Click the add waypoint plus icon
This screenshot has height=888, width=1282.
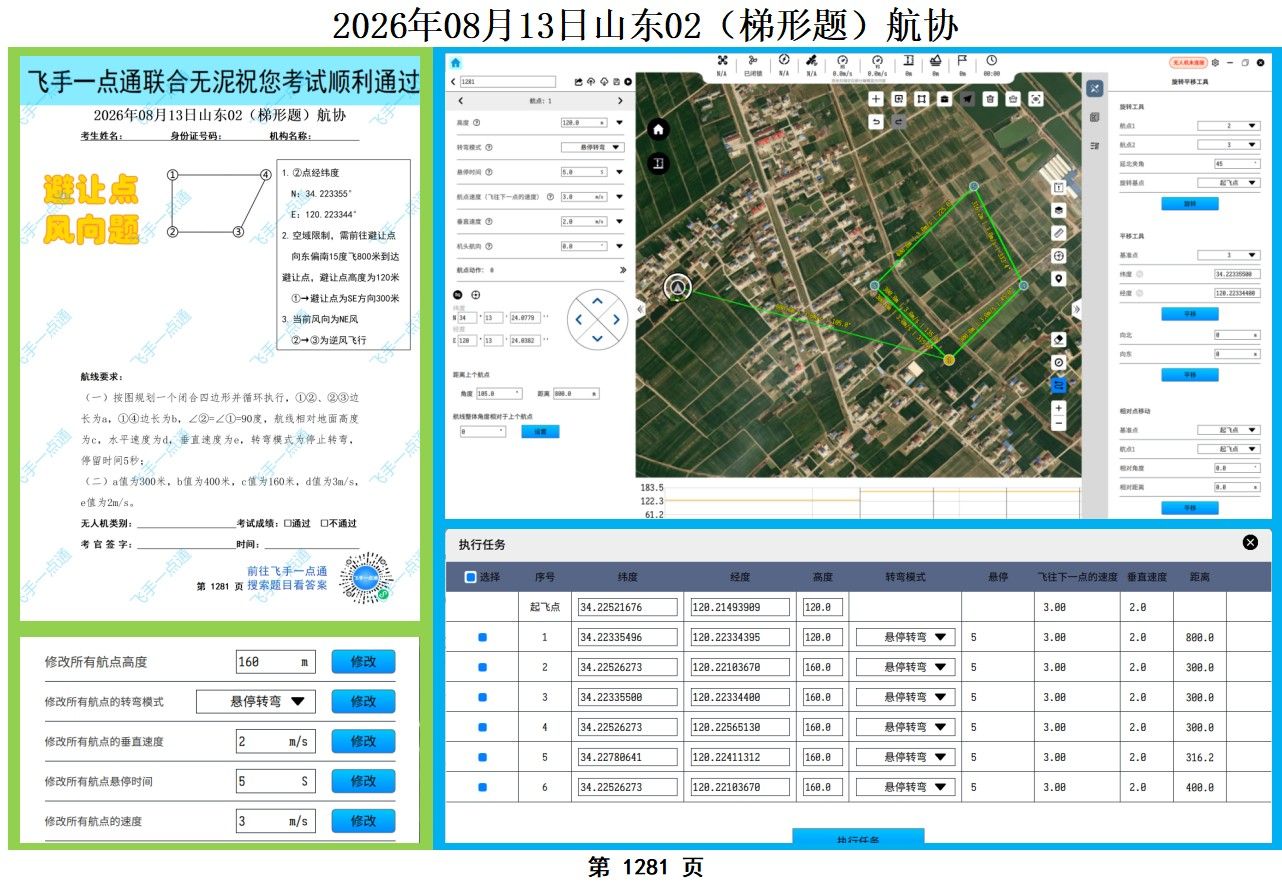pos(876,99)
